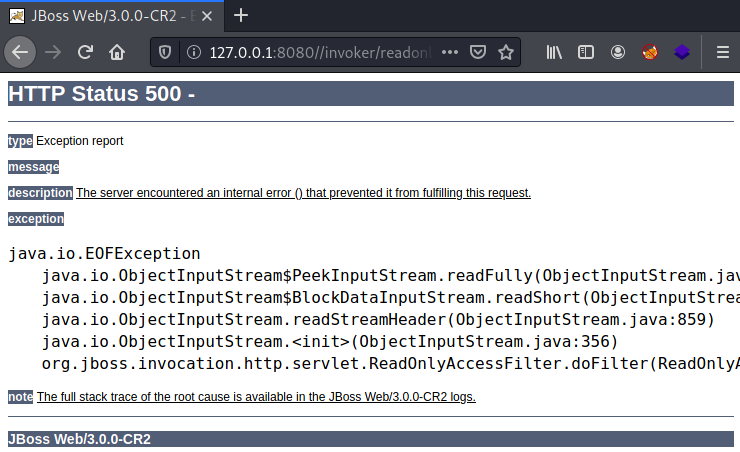Click the 'type' label
This screenshot has width=740, height=452.
(x=20, y=141)
